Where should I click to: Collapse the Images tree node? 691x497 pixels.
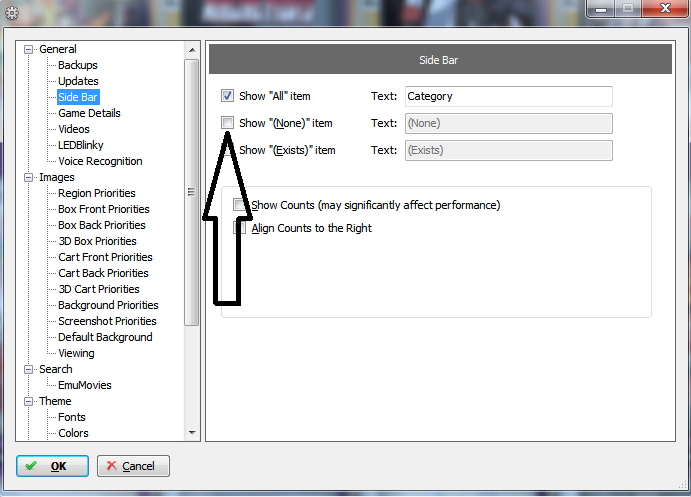click(x=28, y=177)
